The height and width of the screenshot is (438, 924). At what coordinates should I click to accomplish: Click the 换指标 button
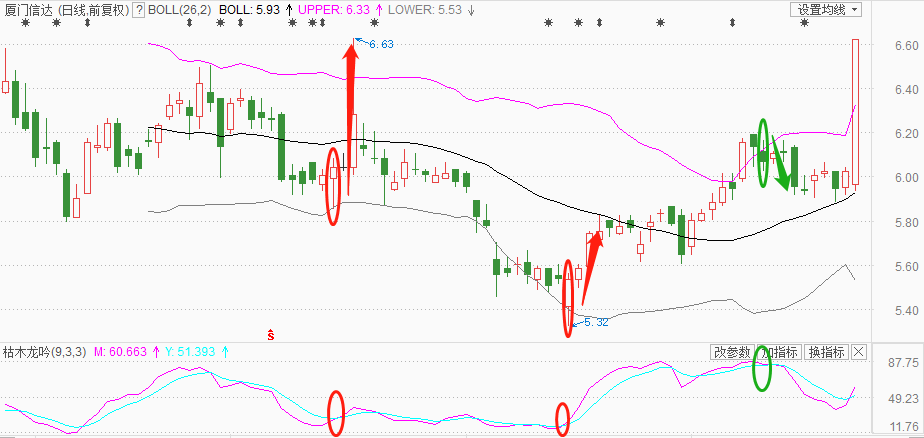pyautogui.click(x=826, y=353)
